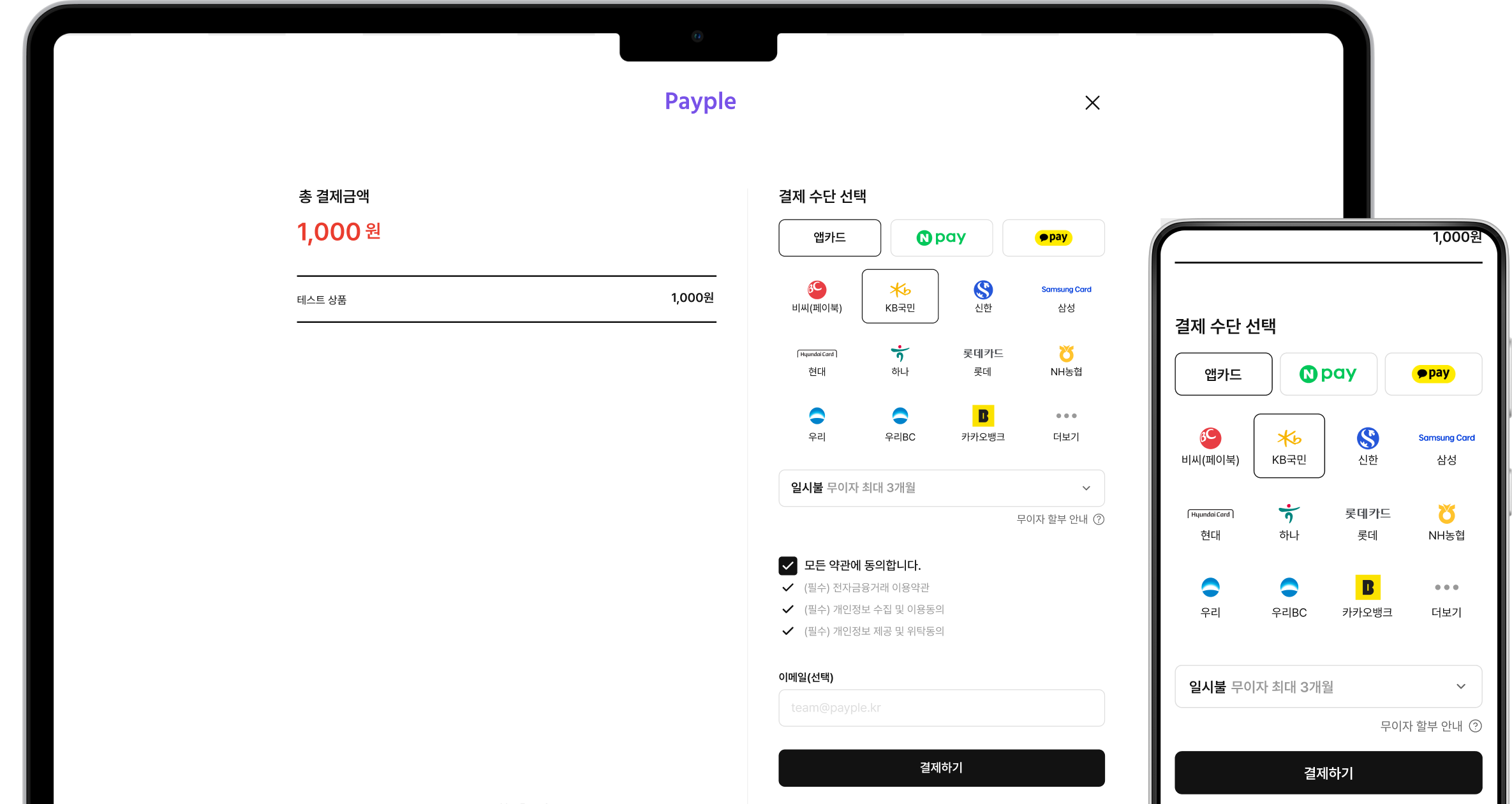The image size is (1512, 804).
Task: Open 무이자 할부 안내 on tablet
Action: [x=1060, y=519]
